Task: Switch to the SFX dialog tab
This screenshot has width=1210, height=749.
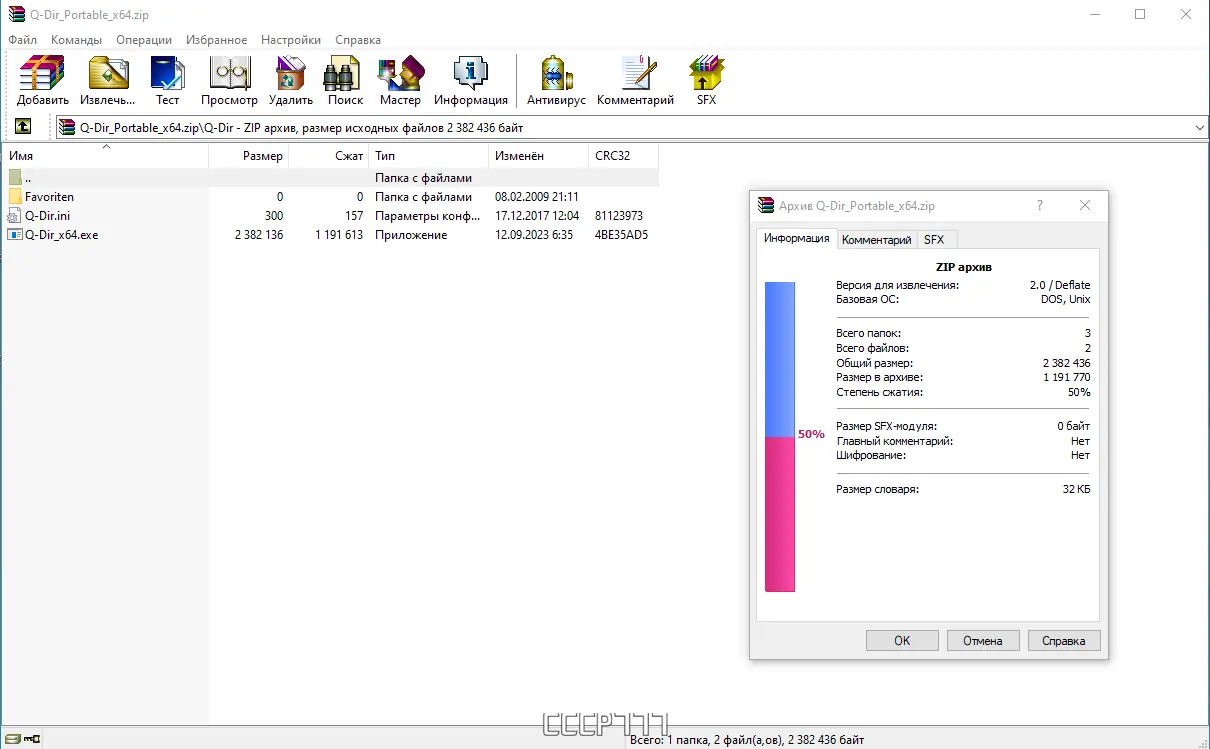Action: pos(934,240)
